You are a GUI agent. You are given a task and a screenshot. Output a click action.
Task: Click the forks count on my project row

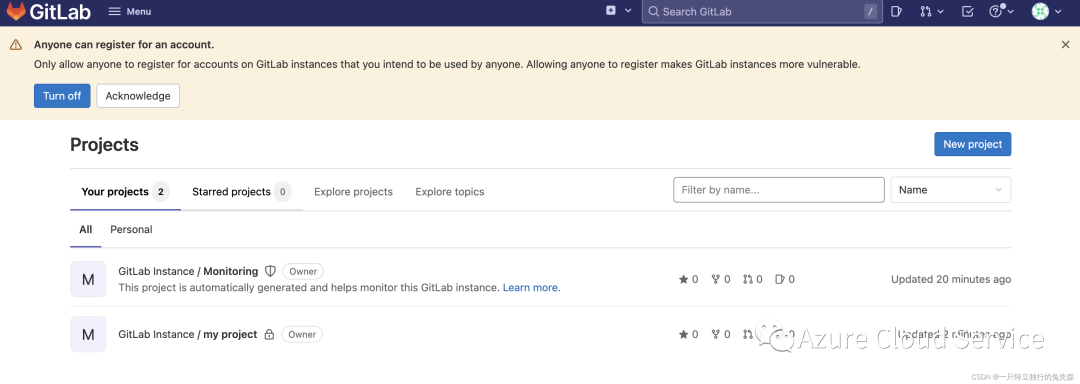[x=721, y=334]
